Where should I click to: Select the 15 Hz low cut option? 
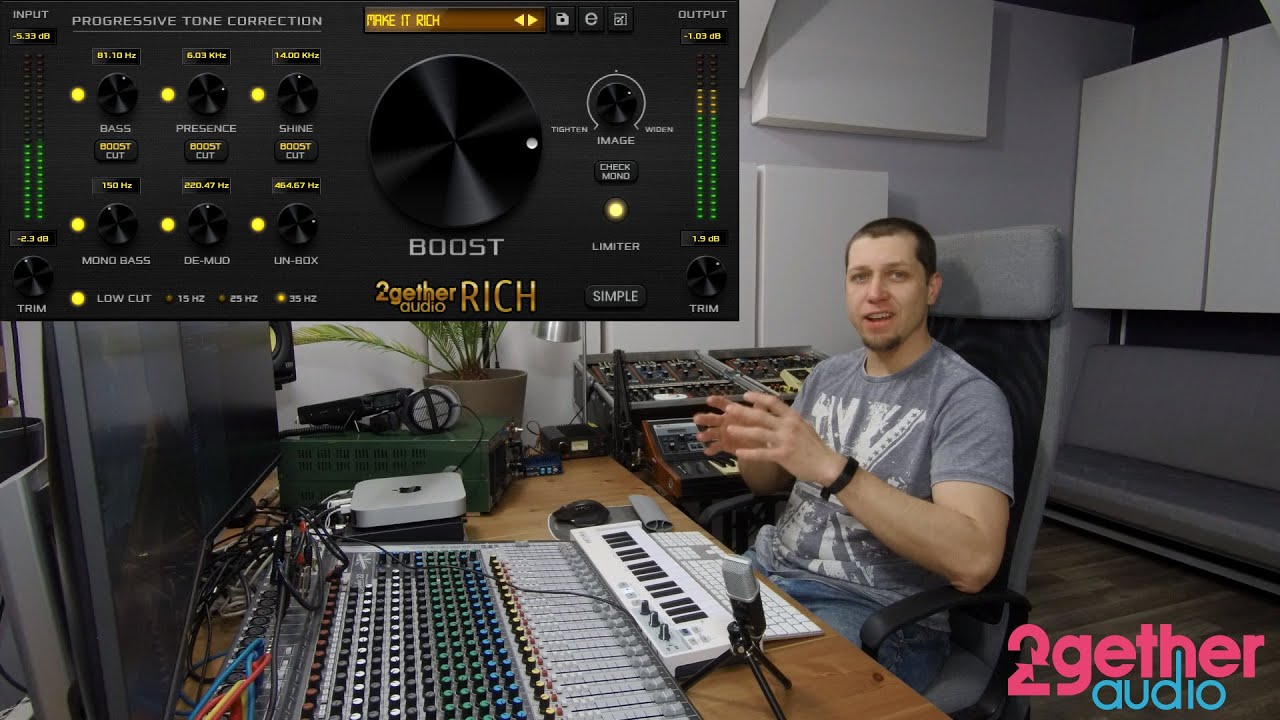[x=185, y=298]
